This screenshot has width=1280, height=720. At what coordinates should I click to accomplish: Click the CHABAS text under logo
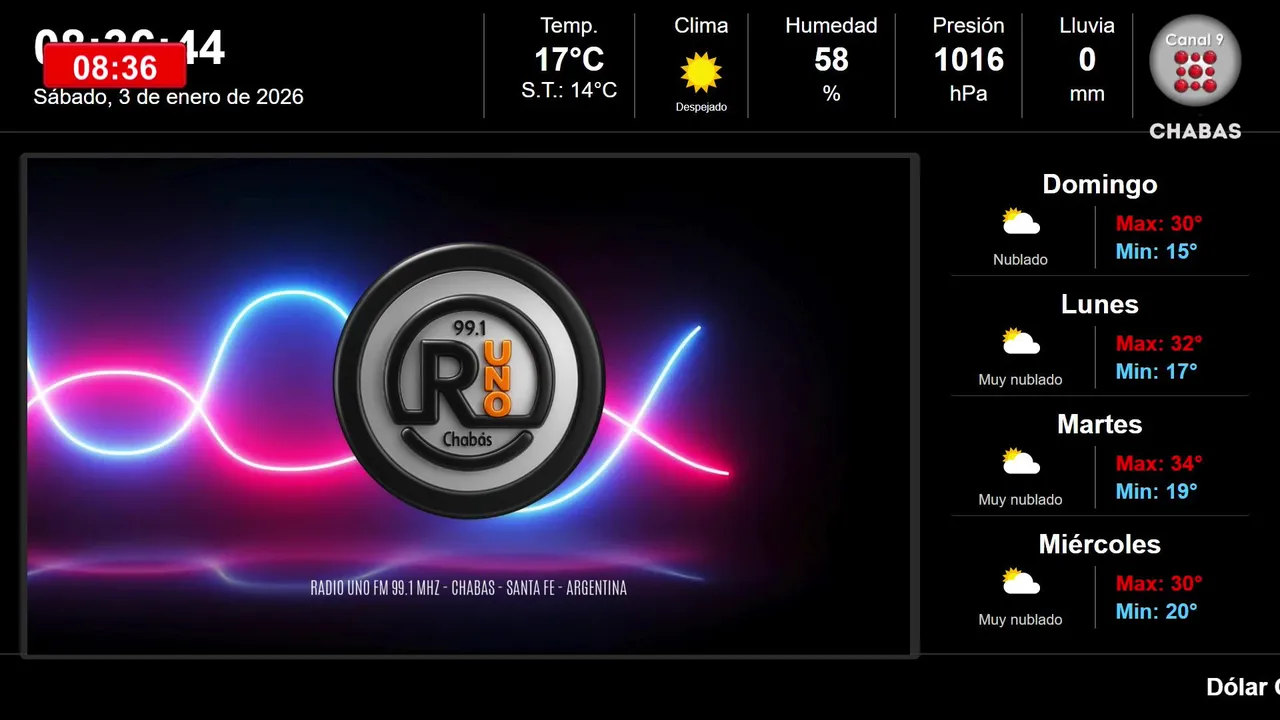(1195, 131)
